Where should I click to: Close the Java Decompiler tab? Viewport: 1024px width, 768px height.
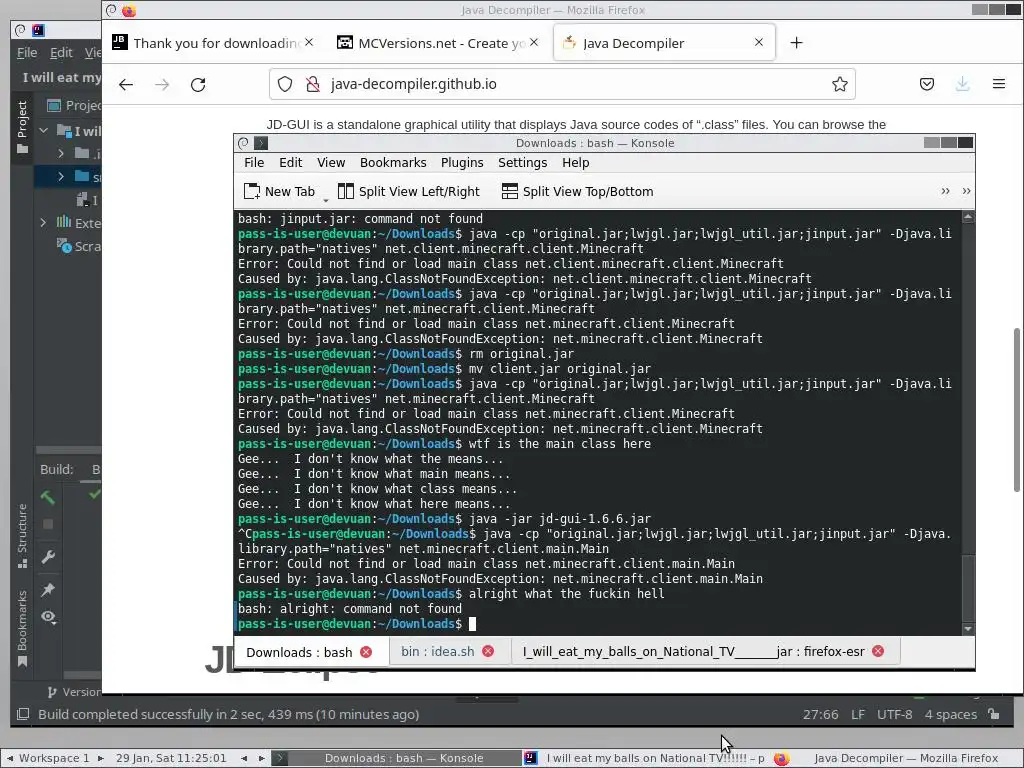[759, 42]
